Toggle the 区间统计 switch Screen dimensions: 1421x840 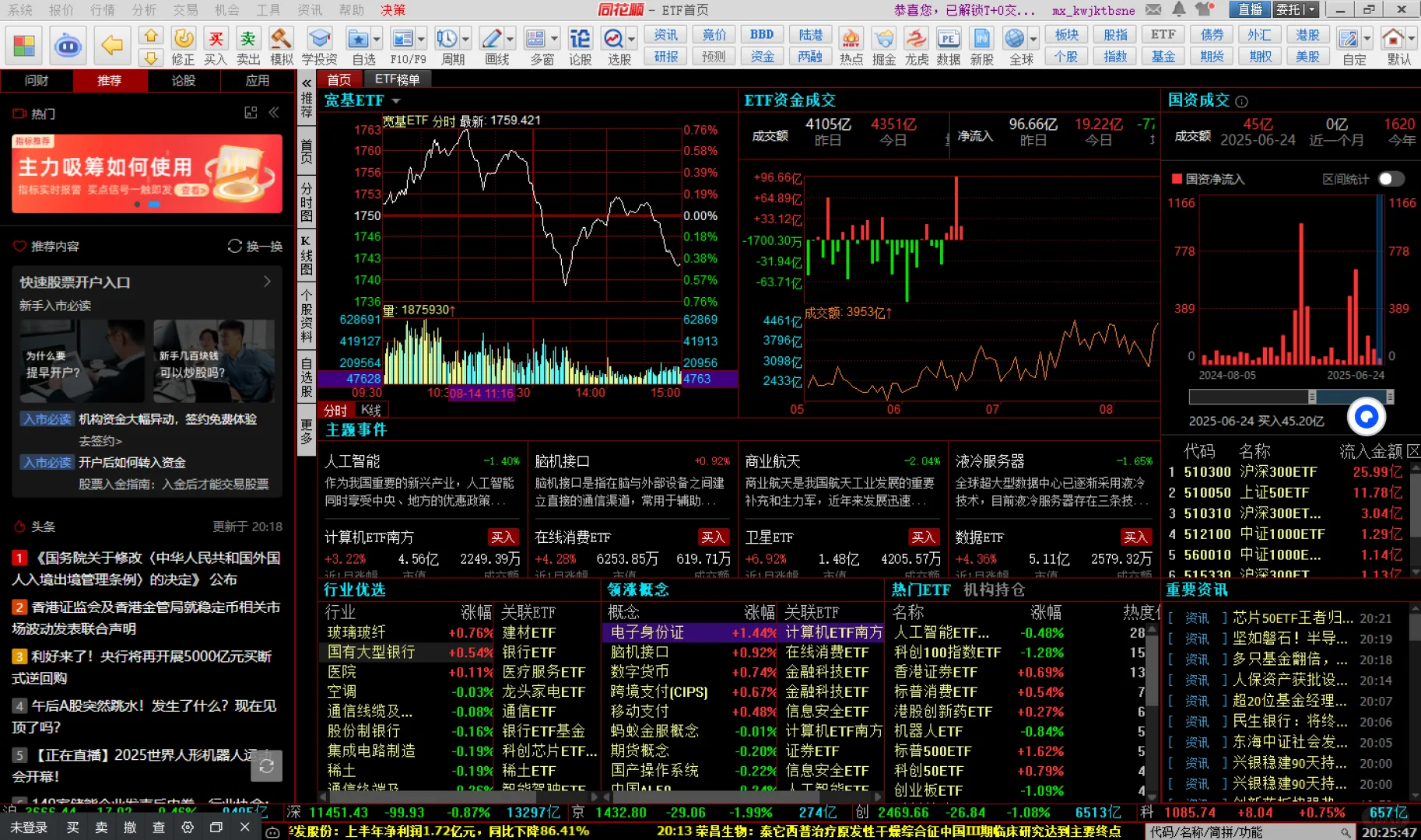click(x=1391, y=179)
